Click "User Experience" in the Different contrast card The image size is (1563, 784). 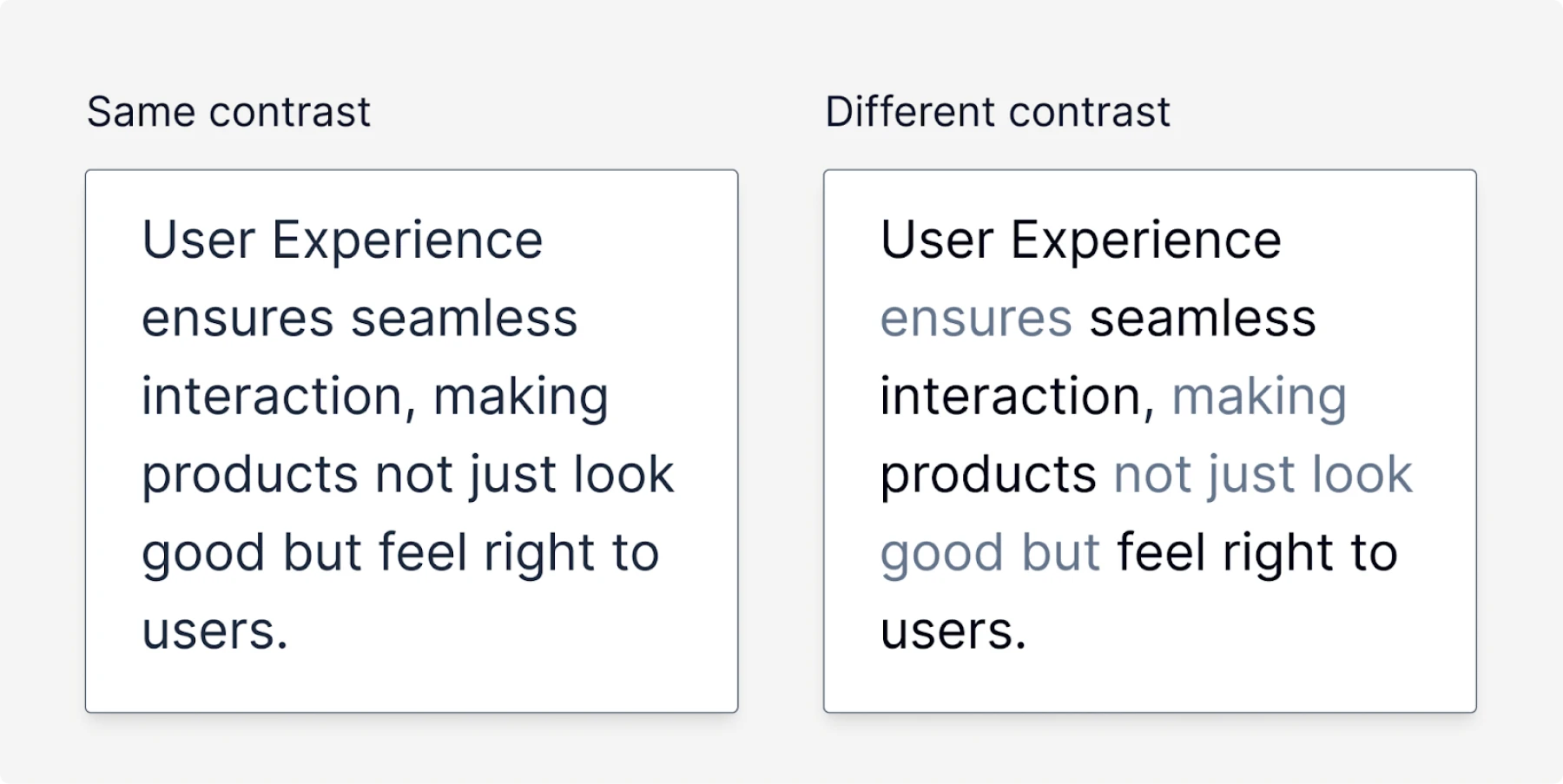click(x=1080, y=240)
